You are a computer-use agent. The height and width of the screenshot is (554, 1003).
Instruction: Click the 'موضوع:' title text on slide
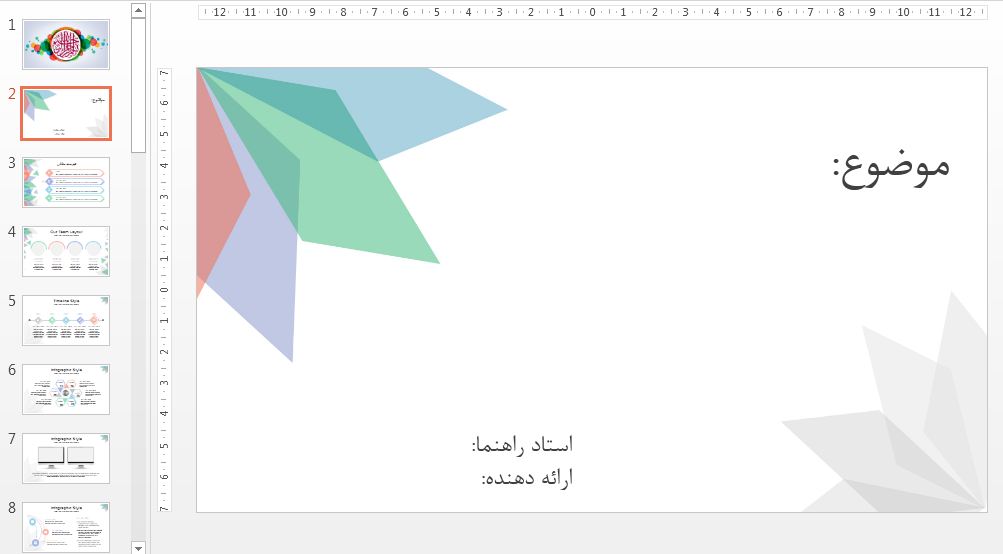click(890, 165)
